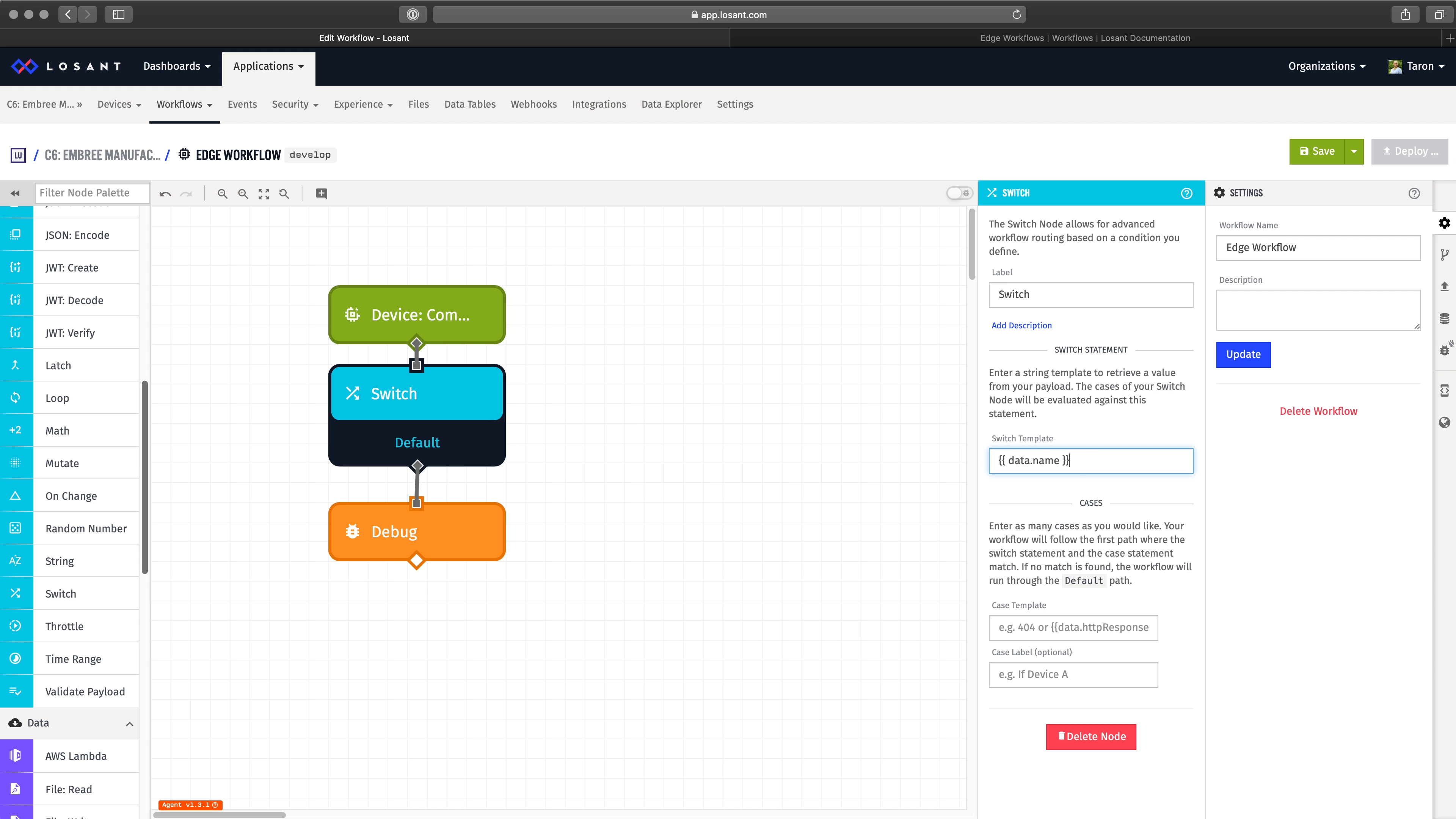Click the redo arrow in the canvas toolbar
Viewport: 1456px width, 819px height.
[x=186, y=194]
